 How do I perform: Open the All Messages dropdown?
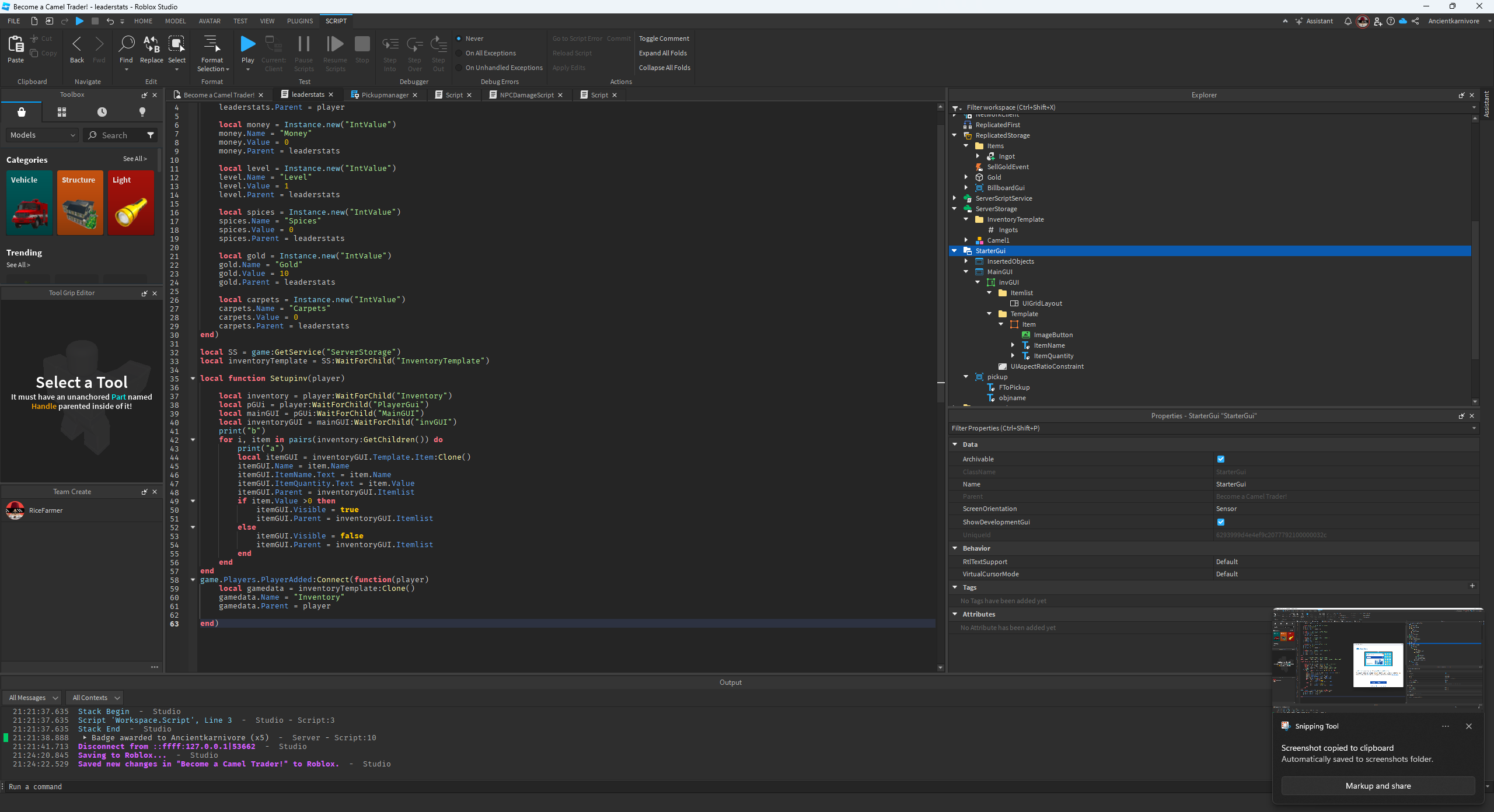32,698
